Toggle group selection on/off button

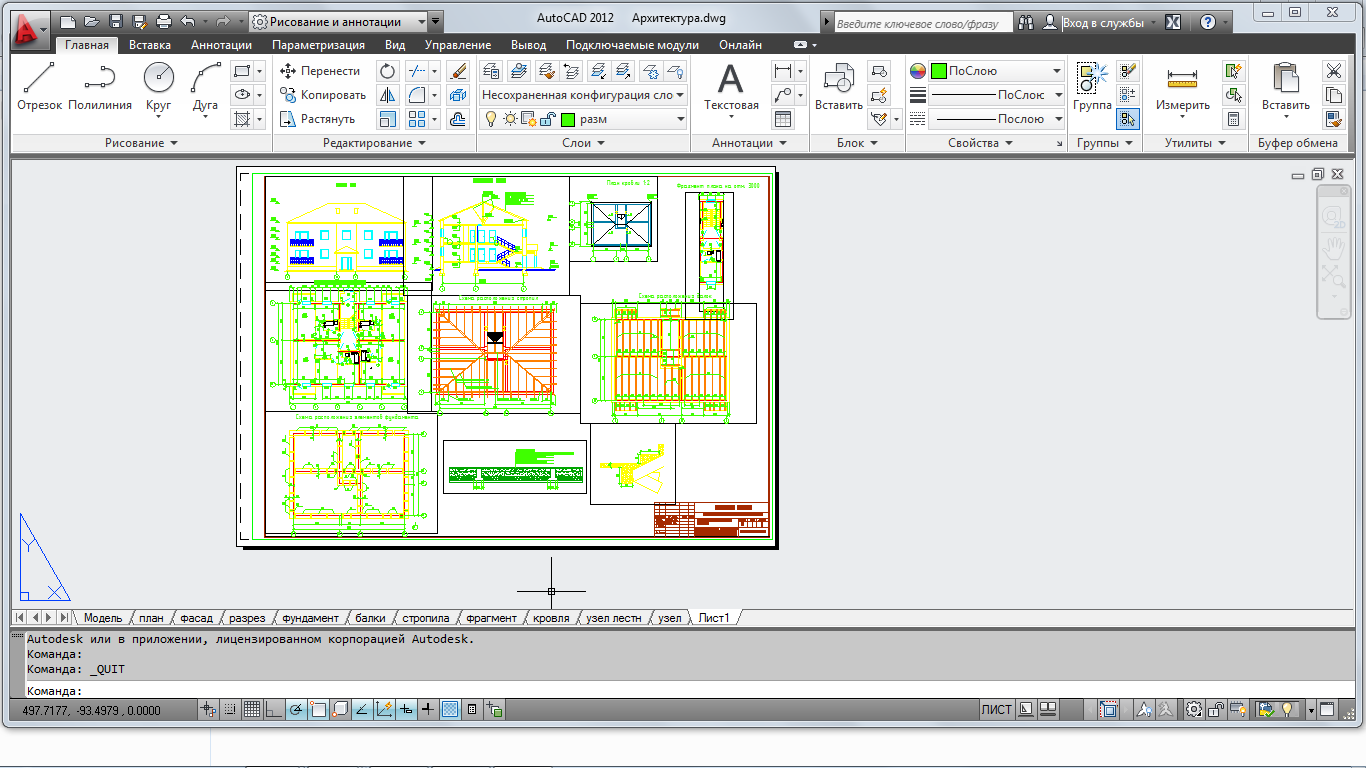pyautogui.click(x=1128, y=119)
